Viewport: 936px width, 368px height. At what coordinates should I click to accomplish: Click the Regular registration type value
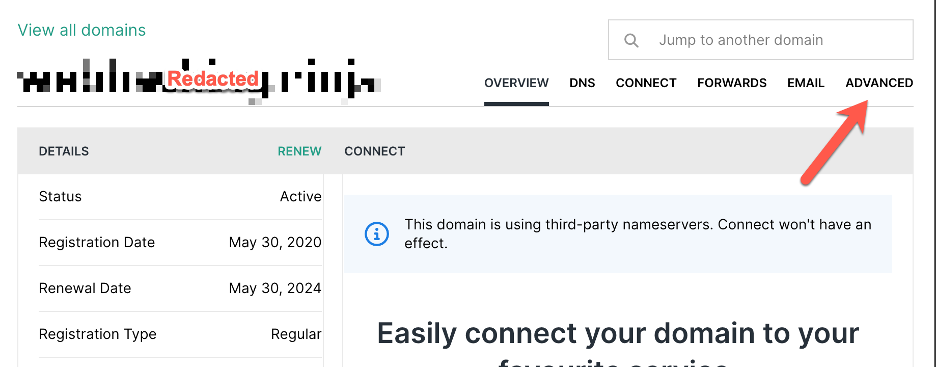tap(296, 335)
